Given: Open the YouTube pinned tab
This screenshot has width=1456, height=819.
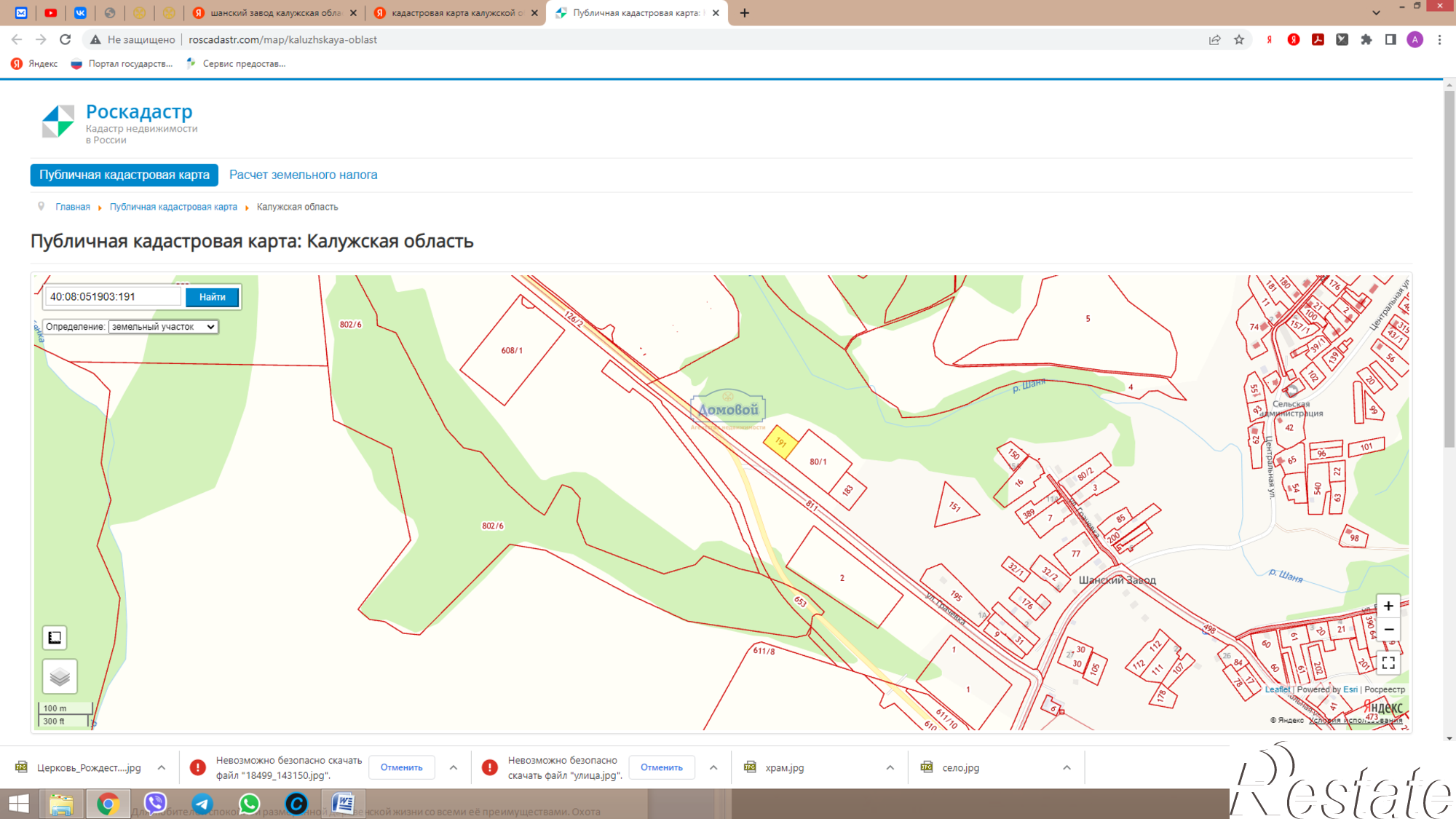Looking at the screenshot, I should click(x=50, y=12).
